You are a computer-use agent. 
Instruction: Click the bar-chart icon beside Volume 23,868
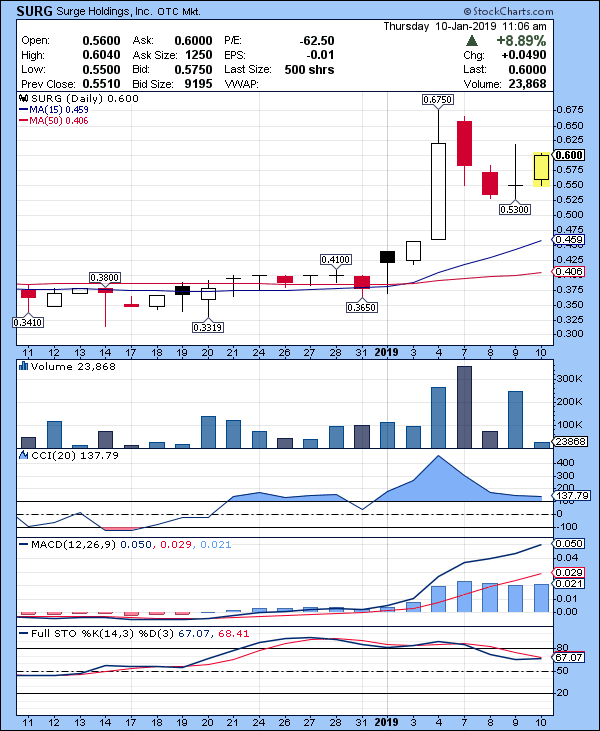coord(23,366)
